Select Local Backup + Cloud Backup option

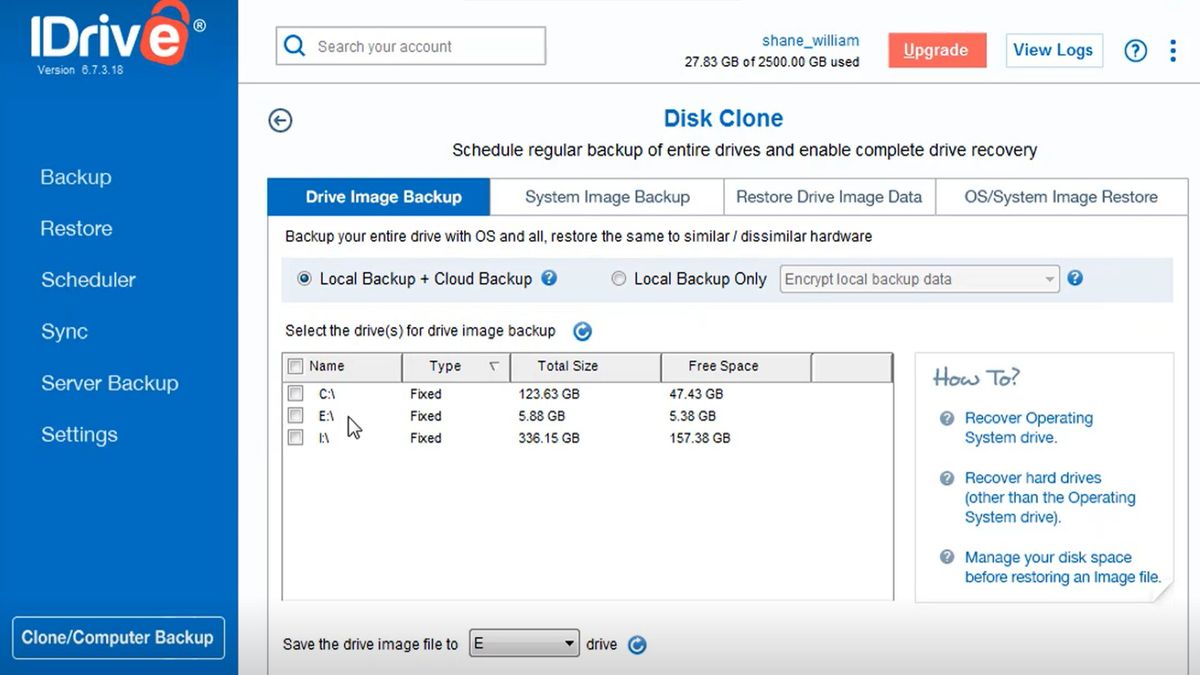tap(304, 279)
